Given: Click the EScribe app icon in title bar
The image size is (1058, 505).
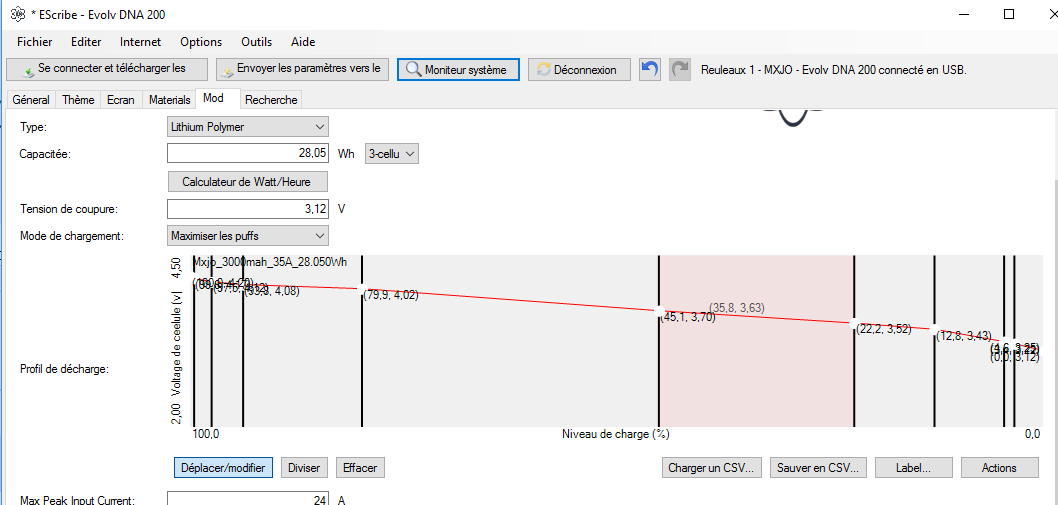Looking at the screenshot, I should (x=17, y=15).
